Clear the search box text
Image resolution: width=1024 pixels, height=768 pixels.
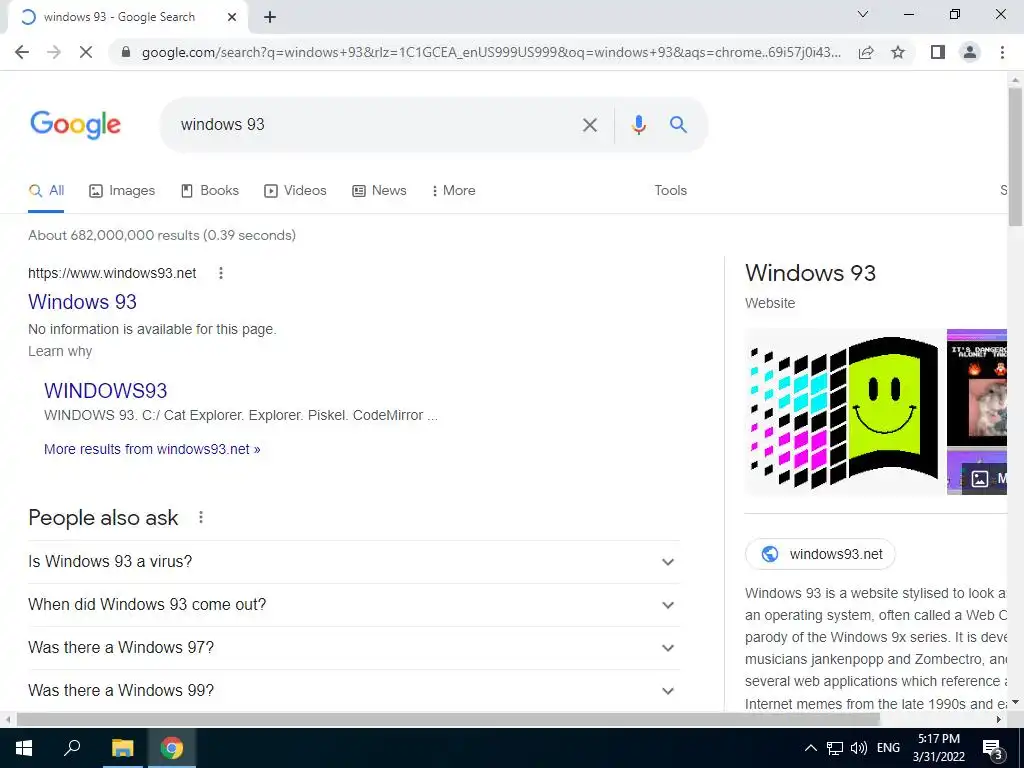pyautogui.click(x=590, y=125)
